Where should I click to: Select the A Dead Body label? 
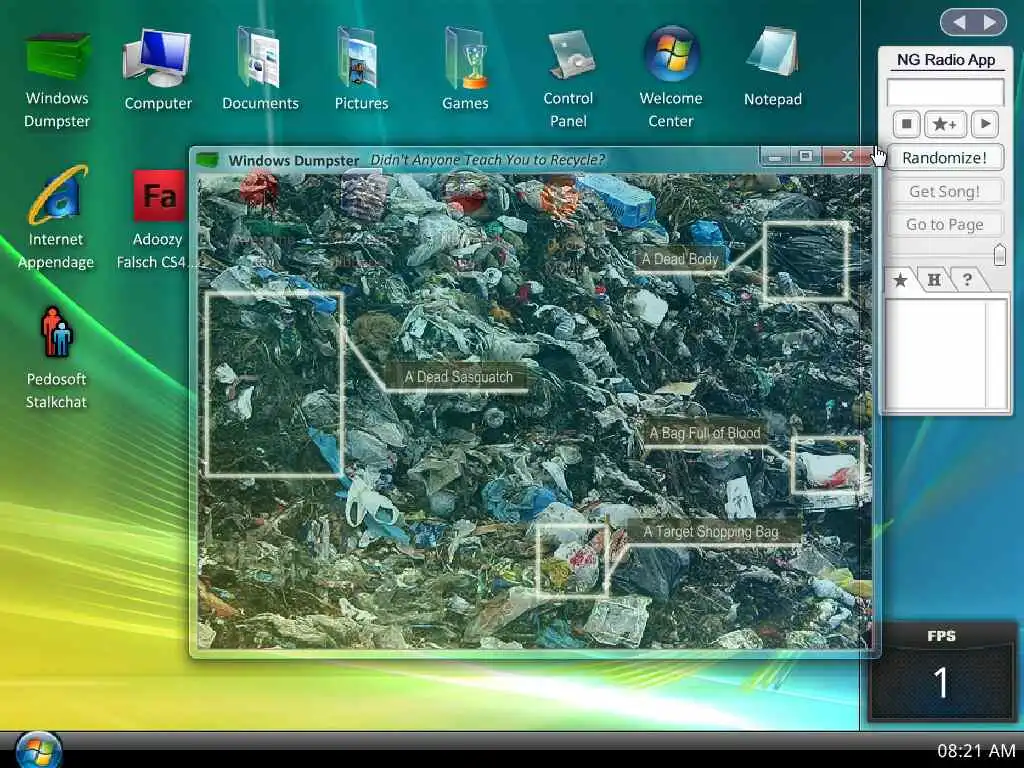(x=680, y=259)
